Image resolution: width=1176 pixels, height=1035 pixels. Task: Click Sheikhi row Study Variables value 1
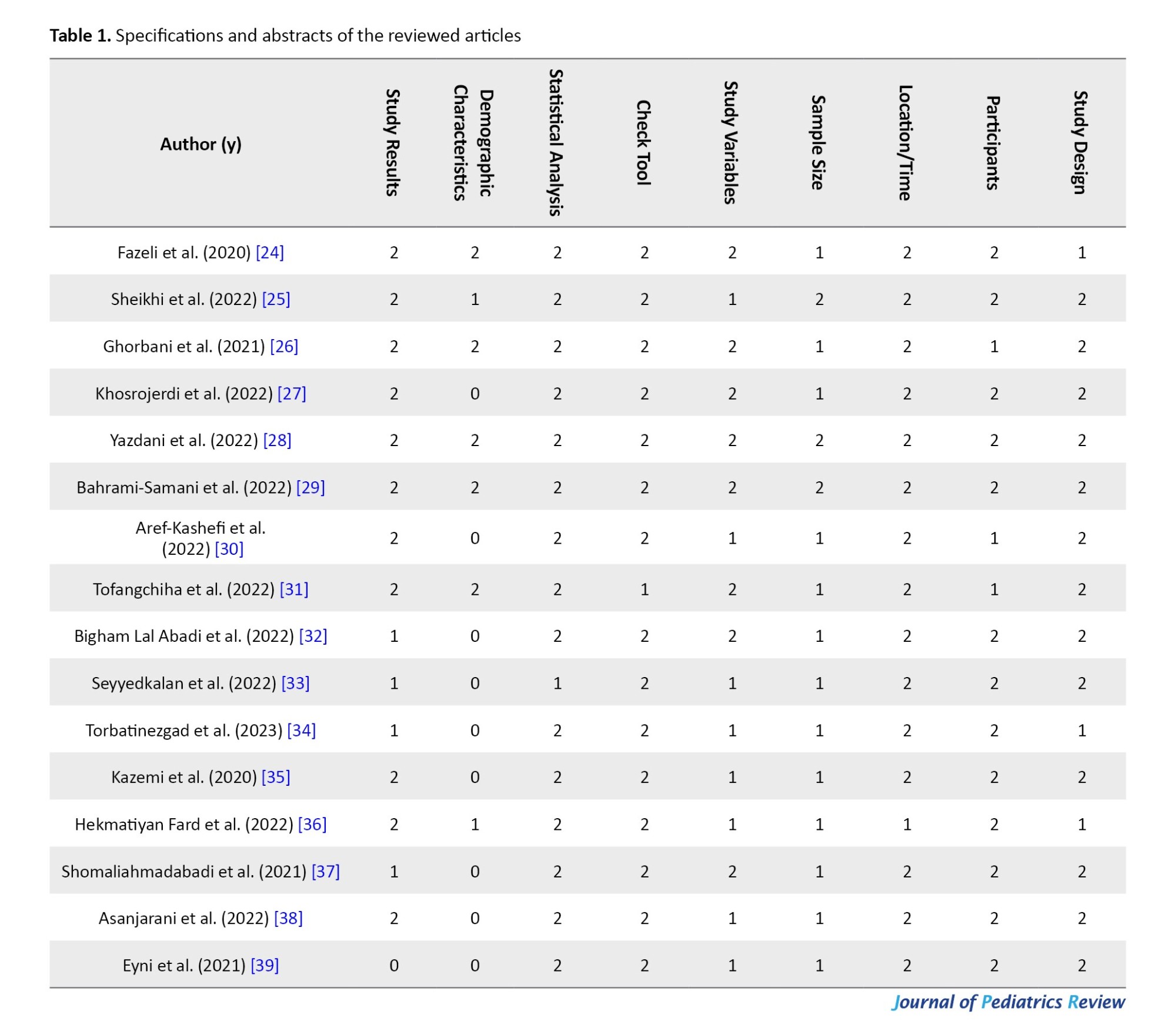(x=732, y=300)
